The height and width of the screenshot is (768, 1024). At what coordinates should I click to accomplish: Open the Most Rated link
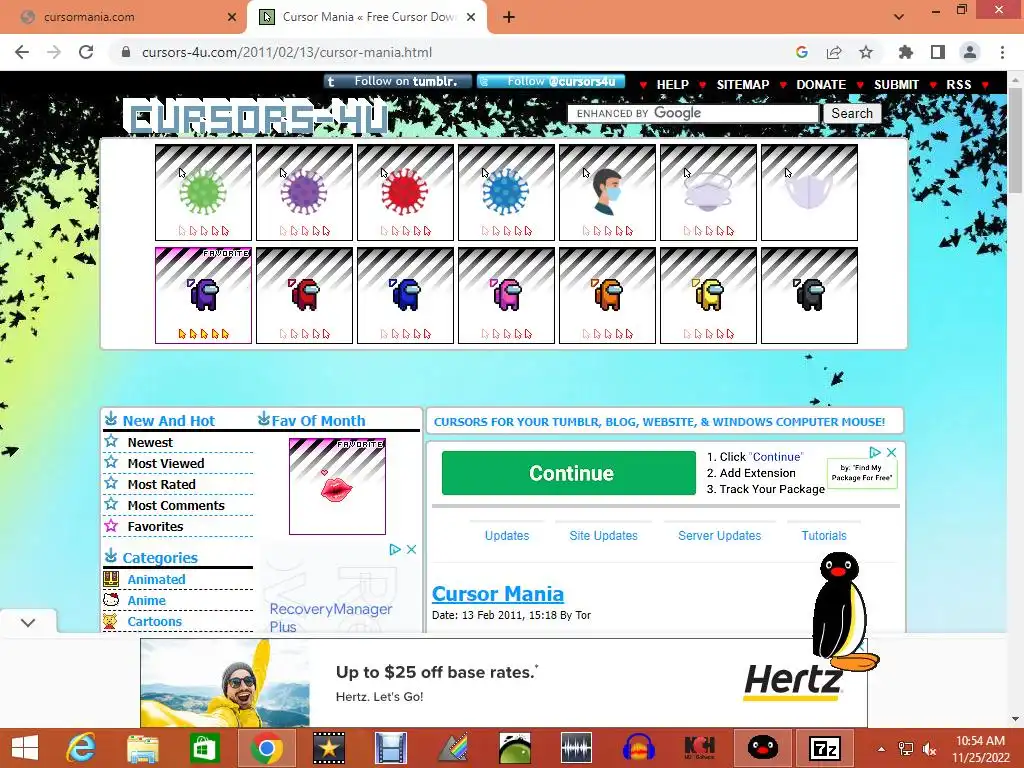pos(161,485)
